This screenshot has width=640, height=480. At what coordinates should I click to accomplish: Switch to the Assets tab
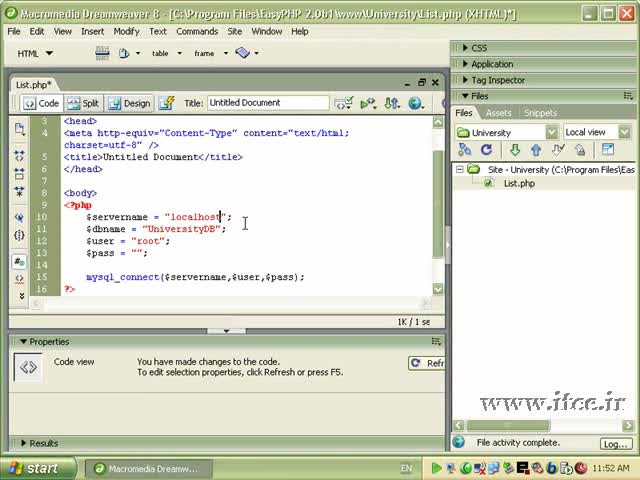click(x=498, y=113)
